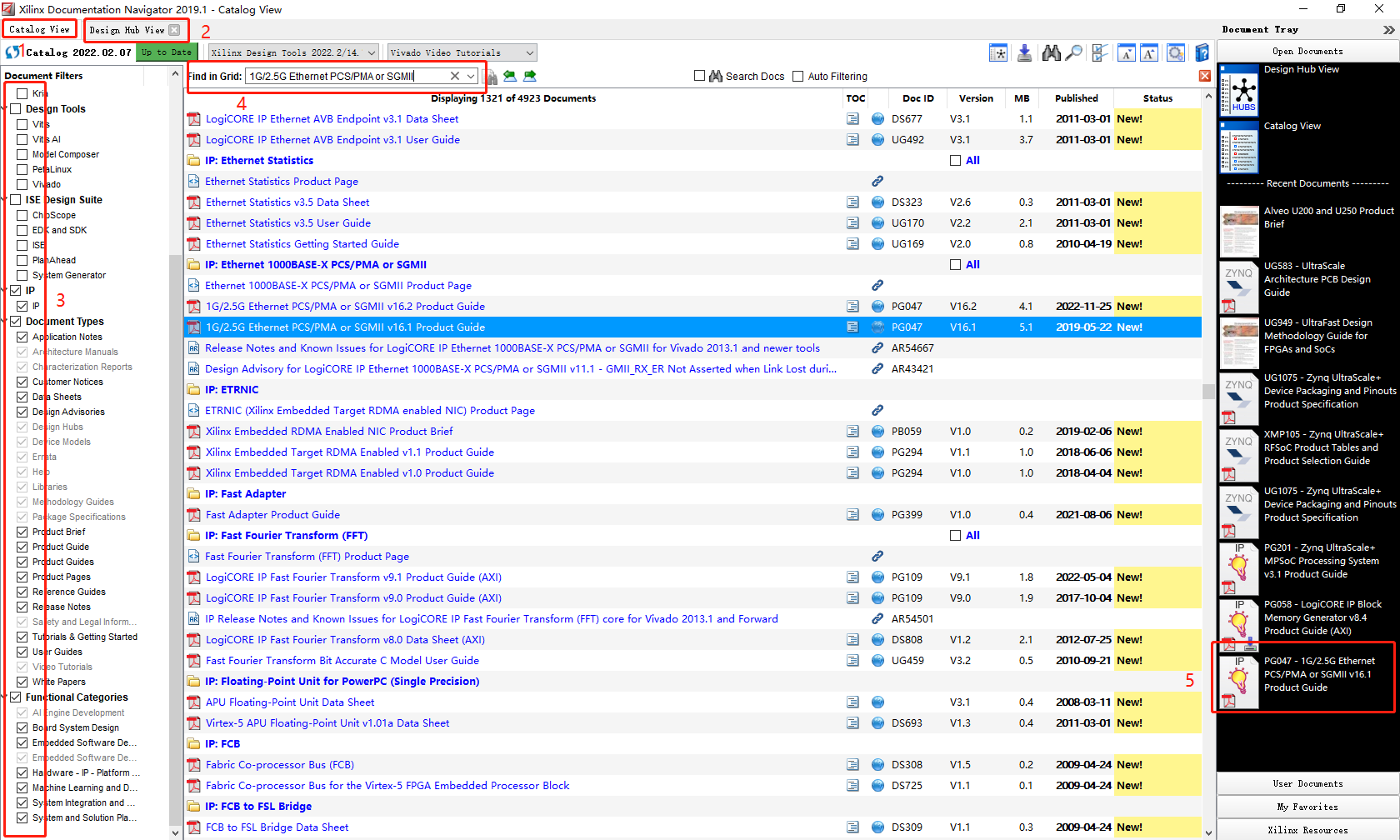Click the Up to Date button
Image resolution: width=1400 pixels, height=840 pixels.
pyautogui.click(x=167, y=52)
